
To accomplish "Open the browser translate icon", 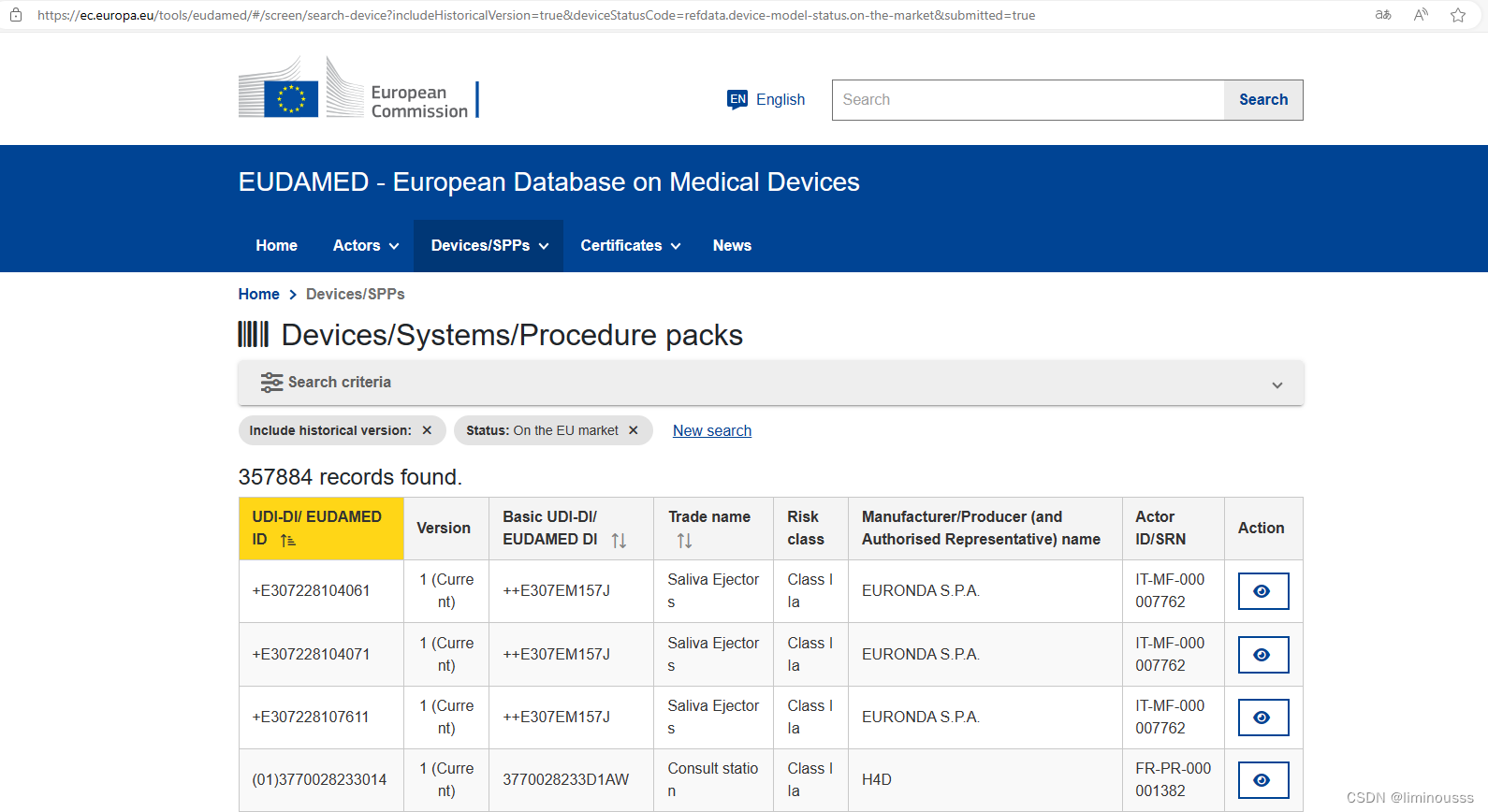I will pos(1383,15).
